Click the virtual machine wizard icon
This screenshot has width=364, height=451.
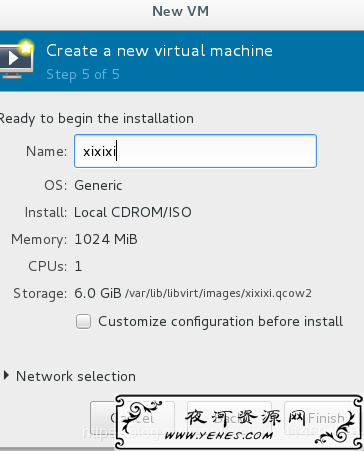pyautogui.click(x=17, y=59)
